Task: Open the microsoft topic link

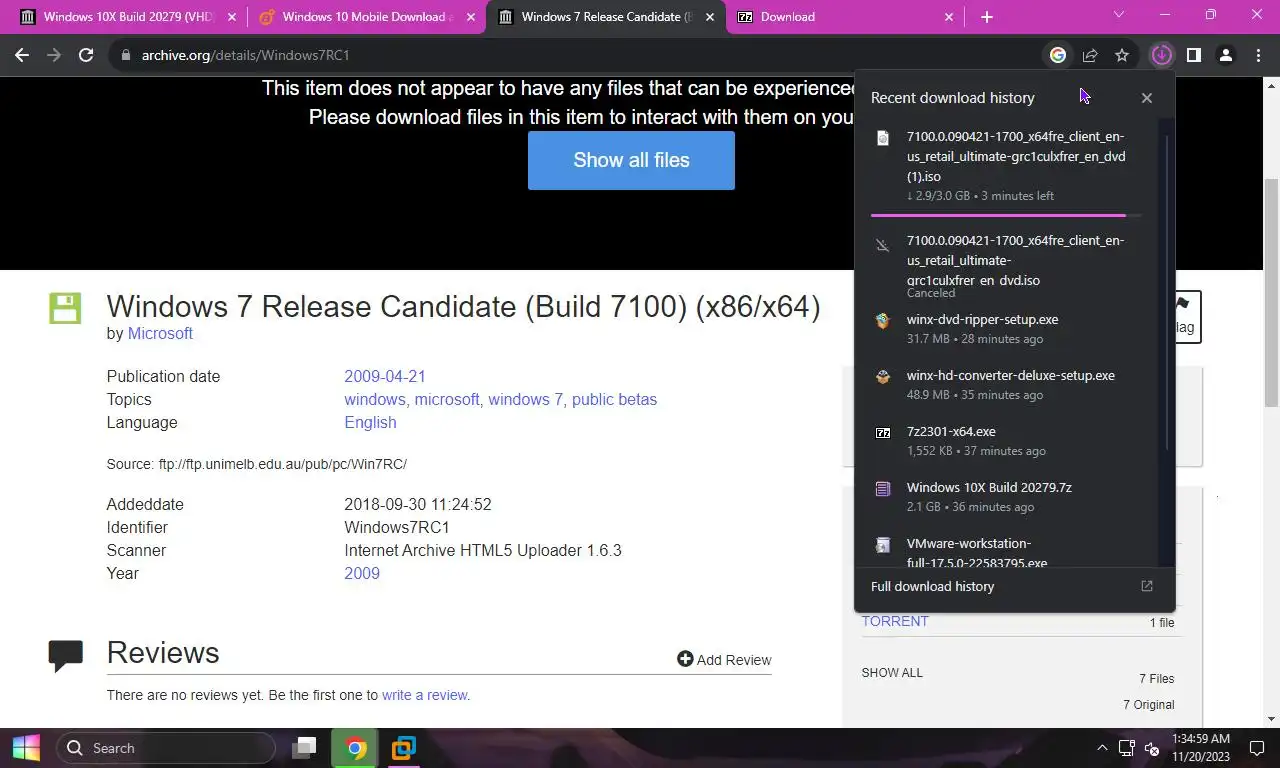Action: click(x=447, y=399)
